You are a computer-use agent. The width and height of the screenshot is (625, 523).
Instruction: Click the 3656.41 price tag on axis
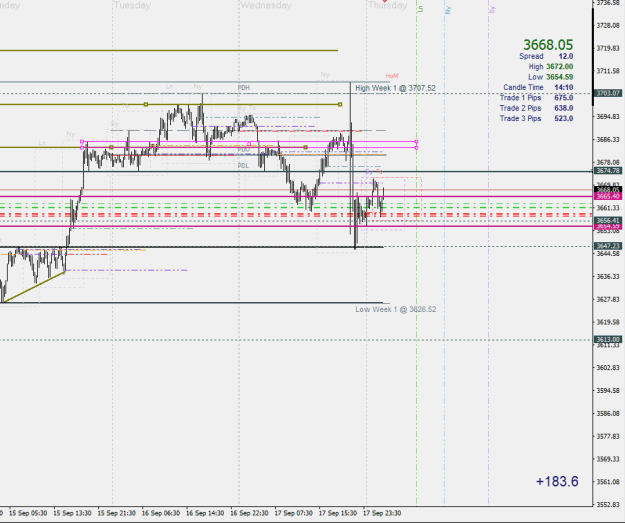[x=608, y=220]
